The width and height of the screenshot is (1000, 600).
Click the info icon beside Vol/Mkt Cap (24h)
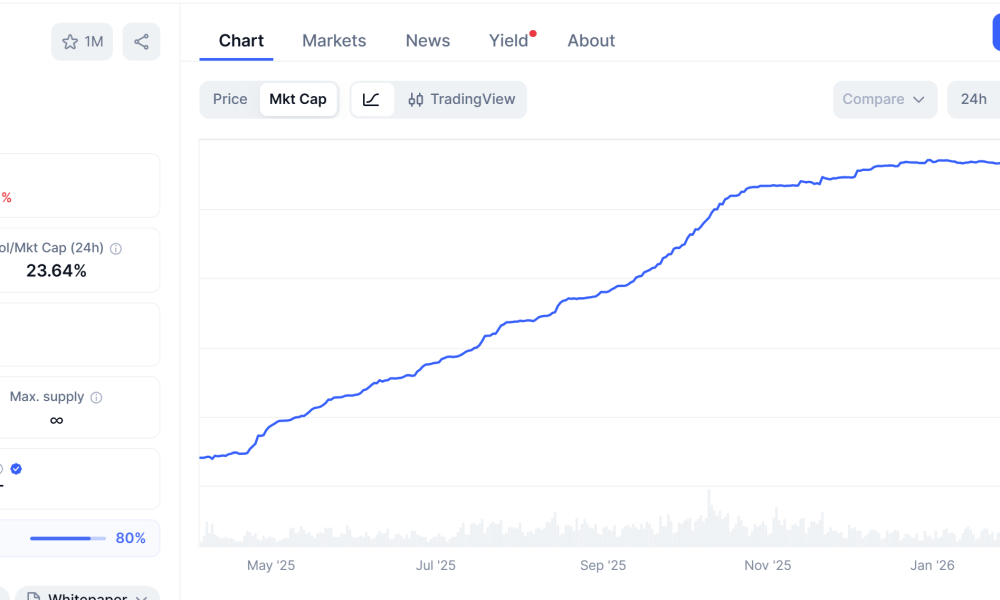(x=115, y=248)
